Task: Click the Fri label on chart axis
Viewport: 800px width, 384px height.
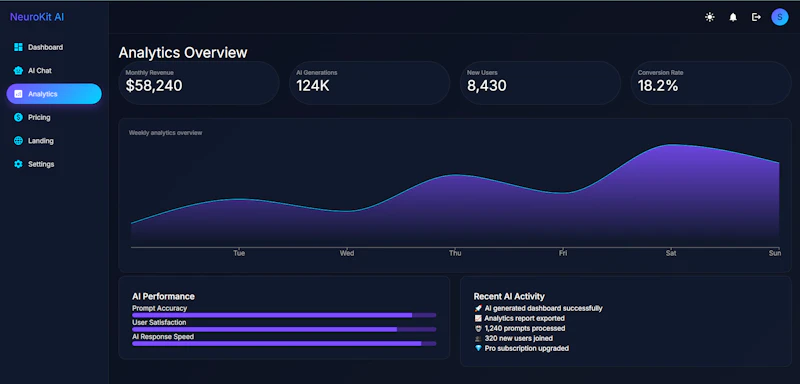Action: [563, 253]
